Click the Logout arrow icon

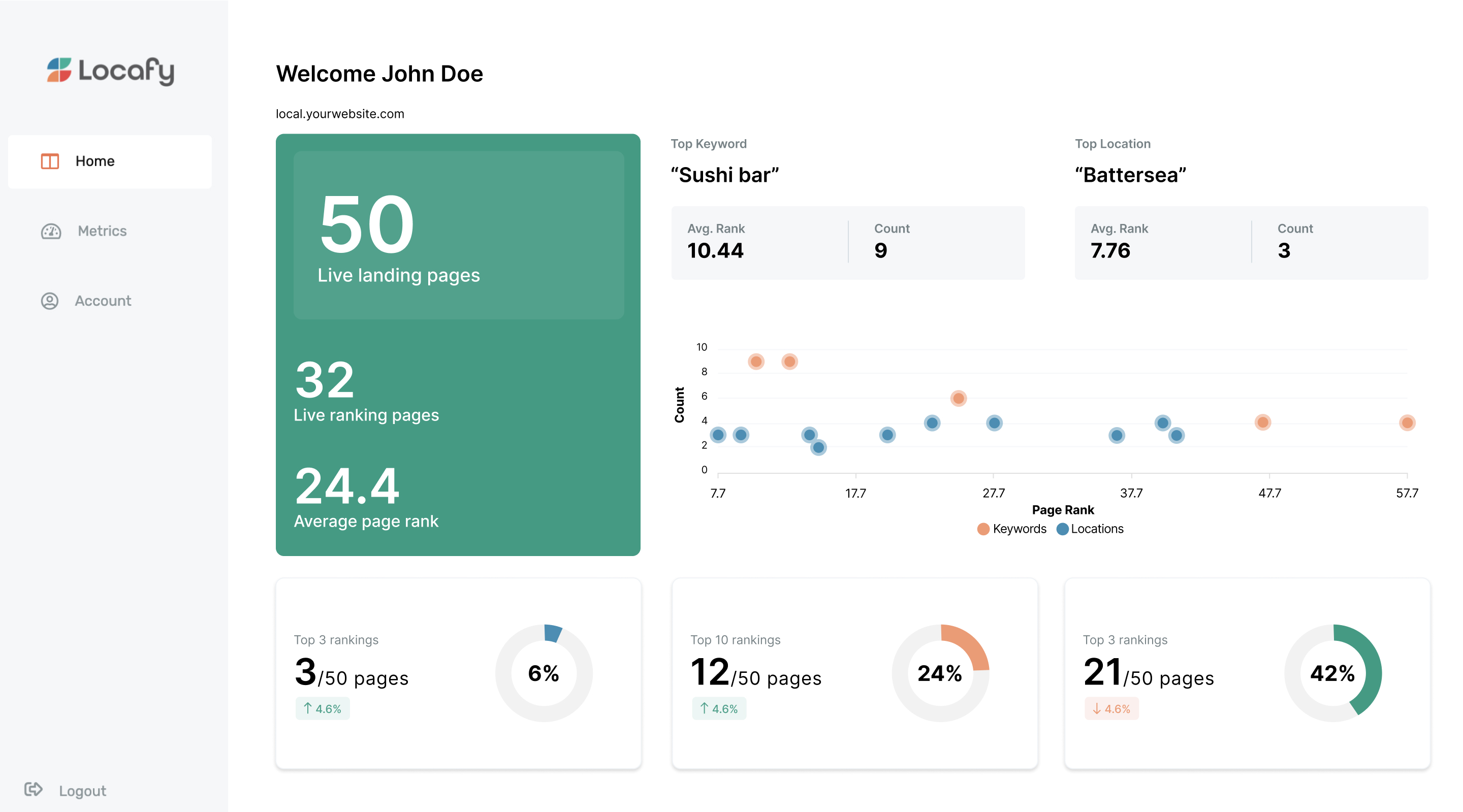(x=33, y=789)
